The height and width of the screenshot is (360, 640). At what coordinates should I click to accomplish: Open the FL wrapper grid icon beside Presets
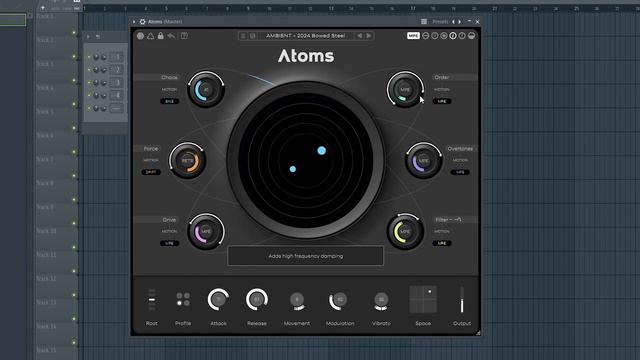(x=424, y=22)
